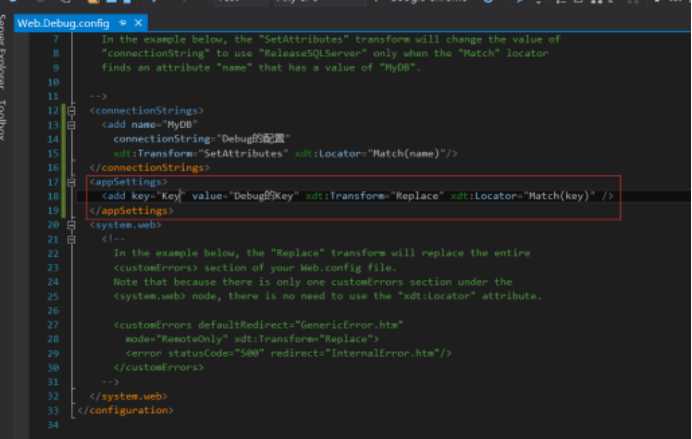Click the mode="RemoteOnly" line
Image resolution: width=692 pixels, height=439 pixels.
point(252,339)
